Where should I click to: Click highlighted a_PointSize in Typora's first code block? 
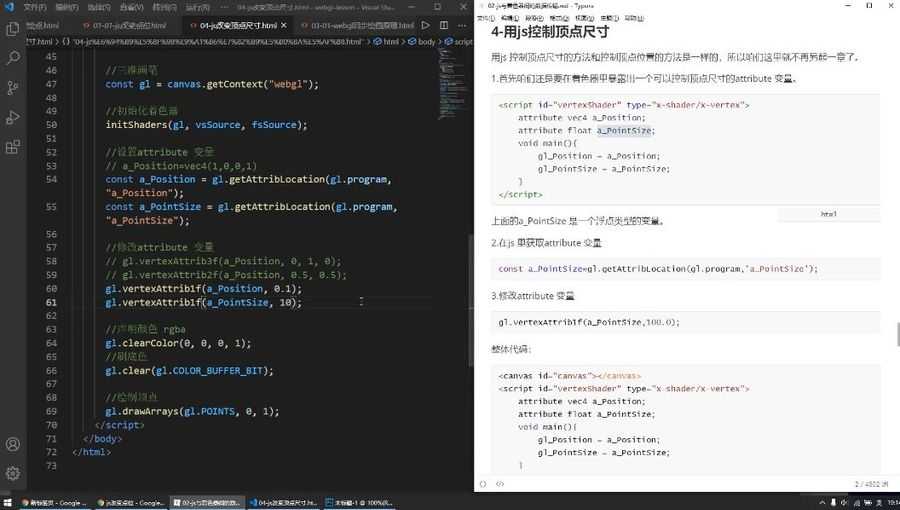[x=624, y=131]
